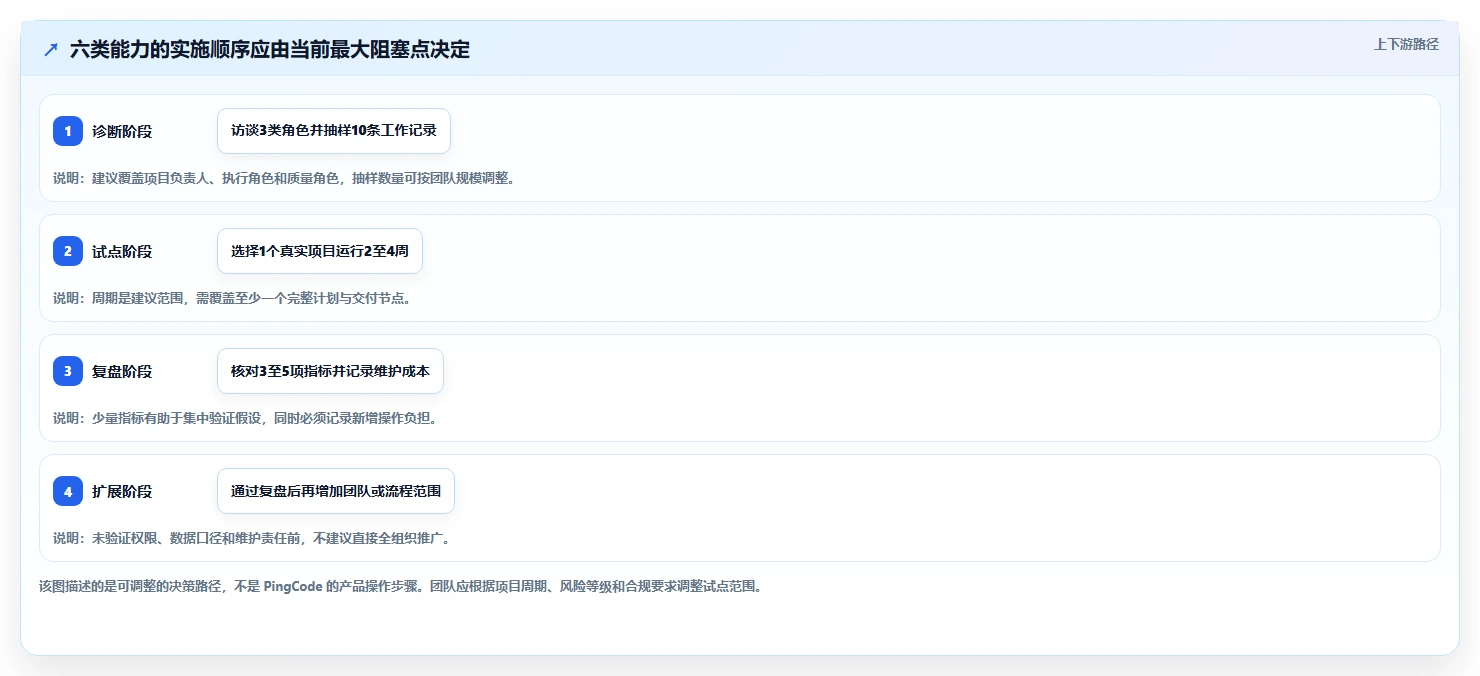Image resolution: width=1480 pixels, height=676 pixels.
Task: Click the step 4 number badge
Action: [x=68, y=491]
